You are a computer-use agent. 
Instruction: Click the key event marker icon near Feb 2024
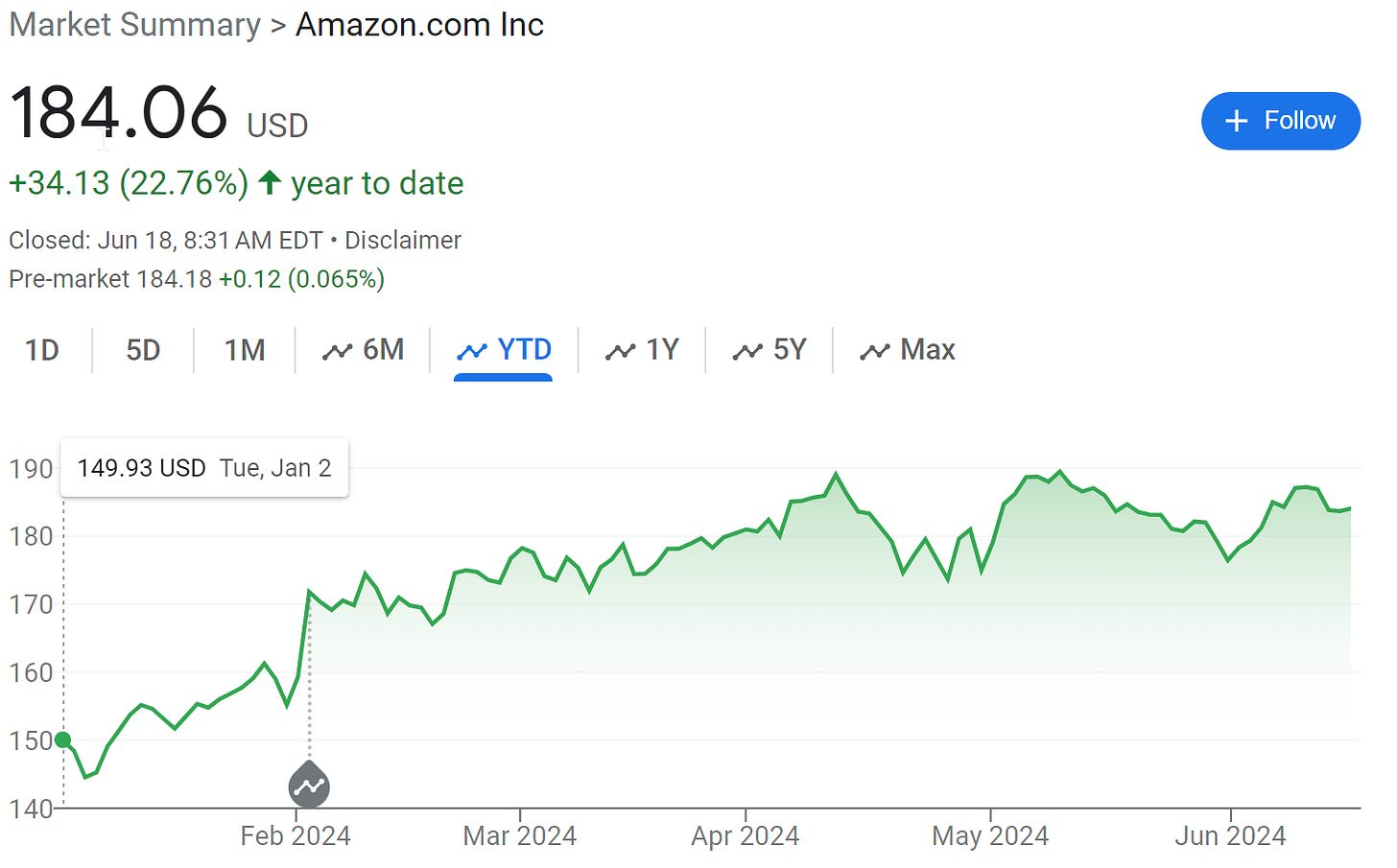309,786
